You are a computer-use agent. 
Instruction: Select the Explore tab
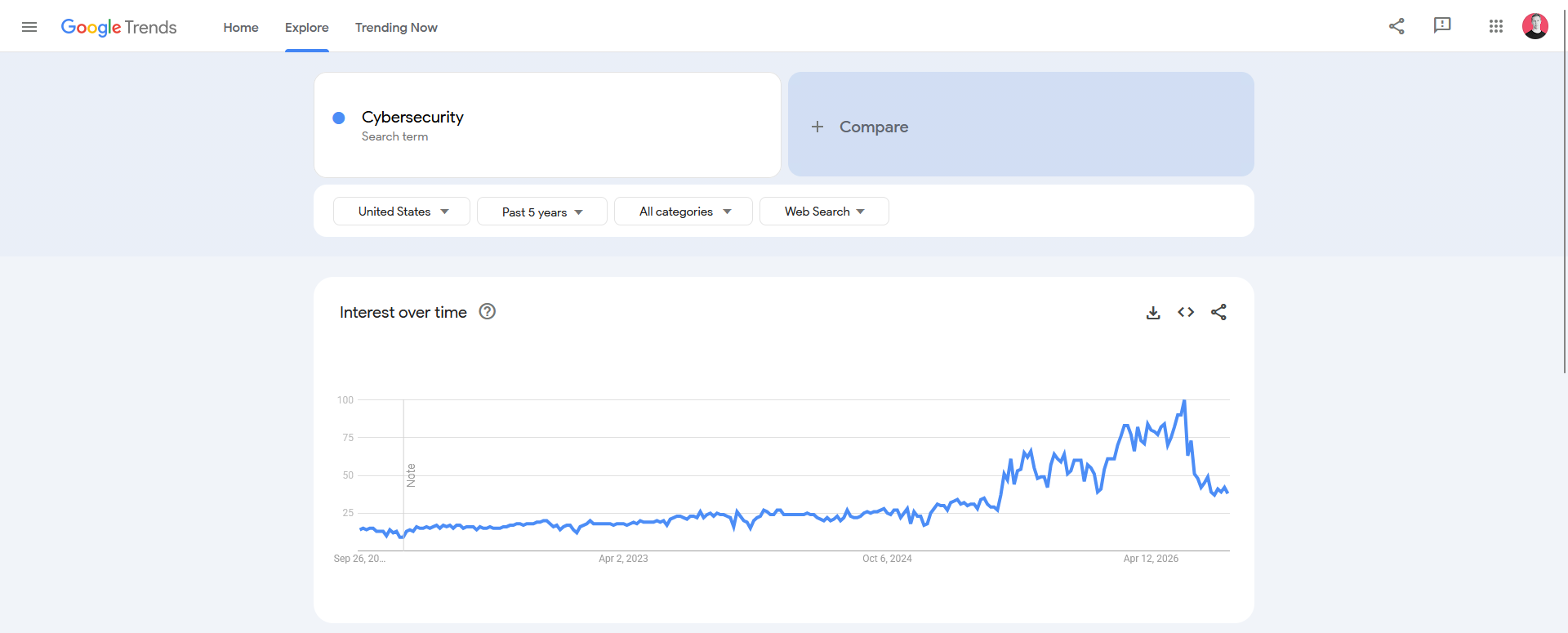[x=307, y=27]
